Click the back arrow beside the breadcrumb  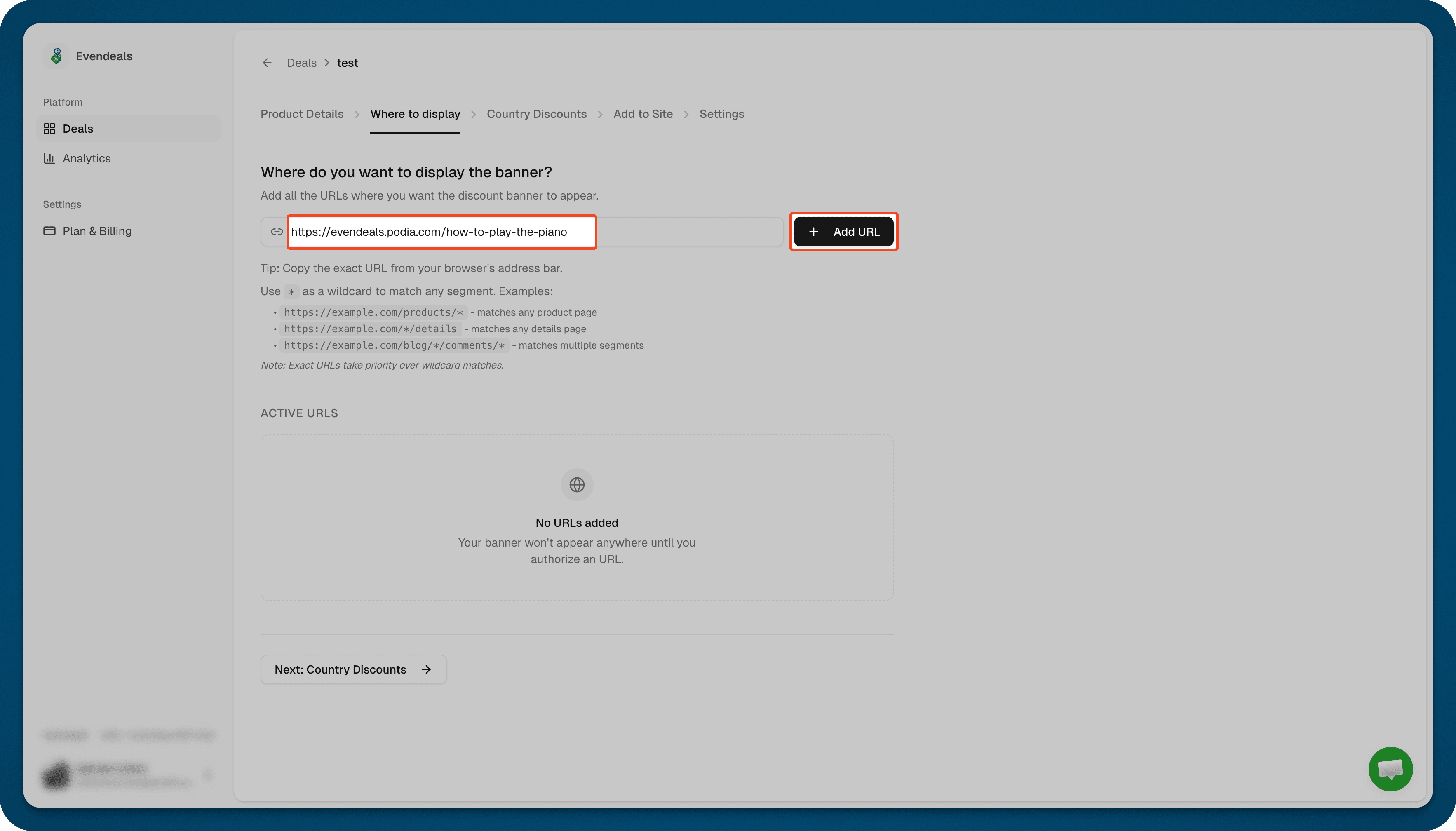tap(267, 63)
